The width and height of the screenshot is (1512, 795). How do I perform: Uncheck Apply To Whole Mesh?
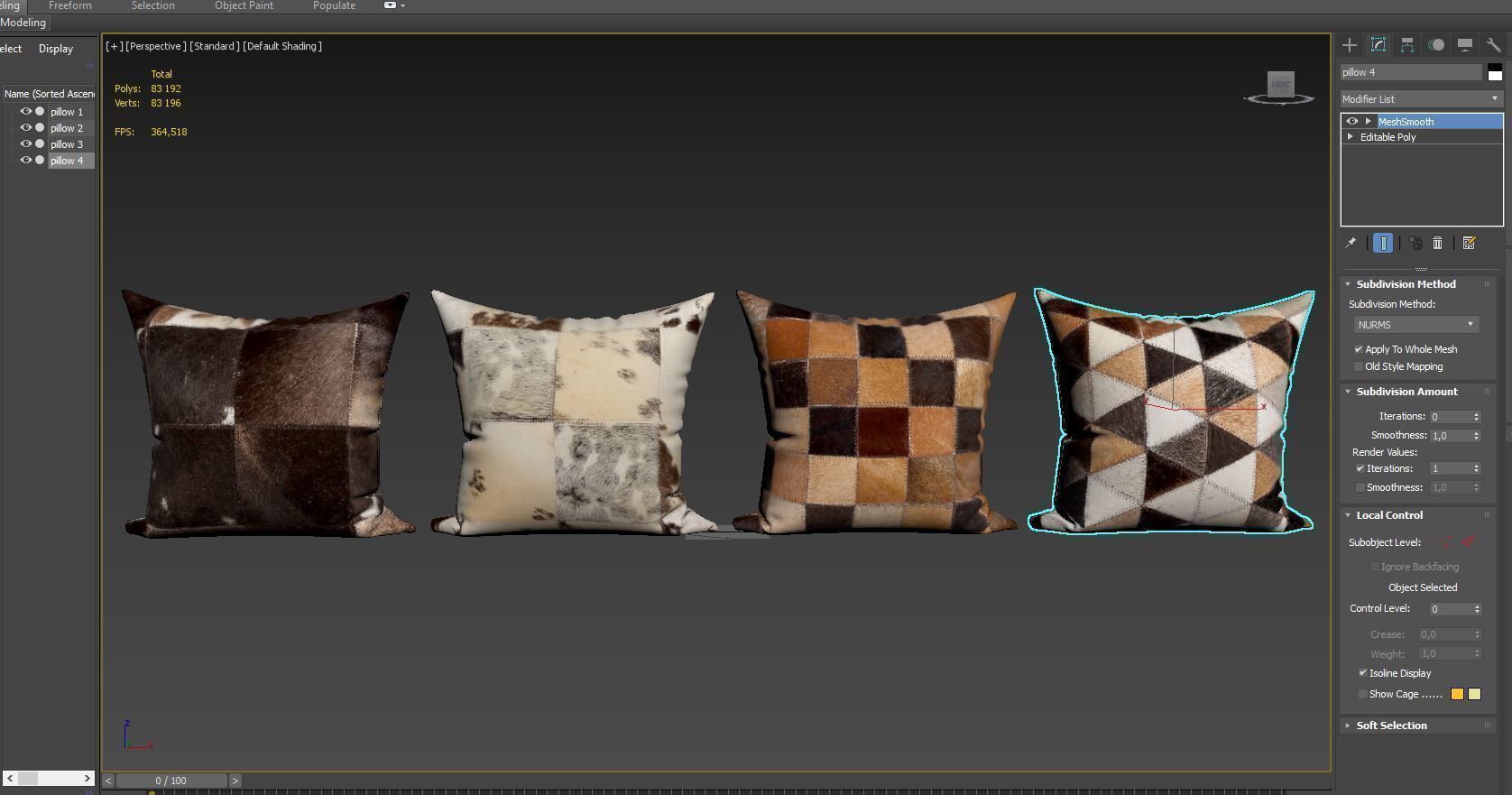pyautogui.click(x=1359, y=349)
